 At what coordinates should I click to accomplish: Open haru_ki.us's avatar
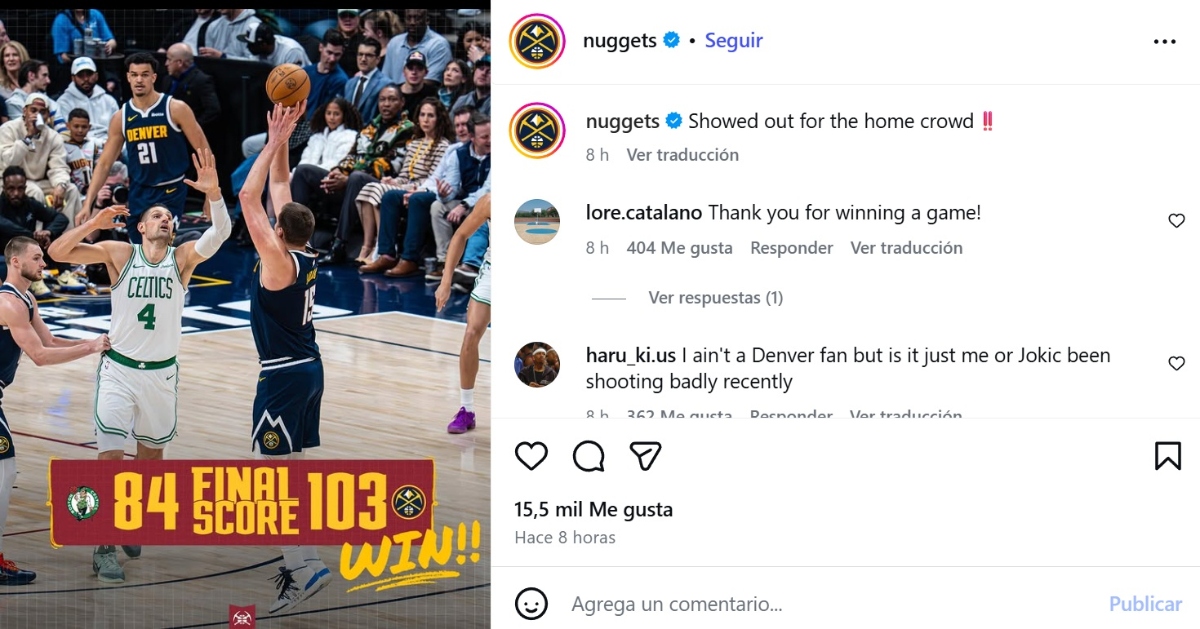coord(537,365)
